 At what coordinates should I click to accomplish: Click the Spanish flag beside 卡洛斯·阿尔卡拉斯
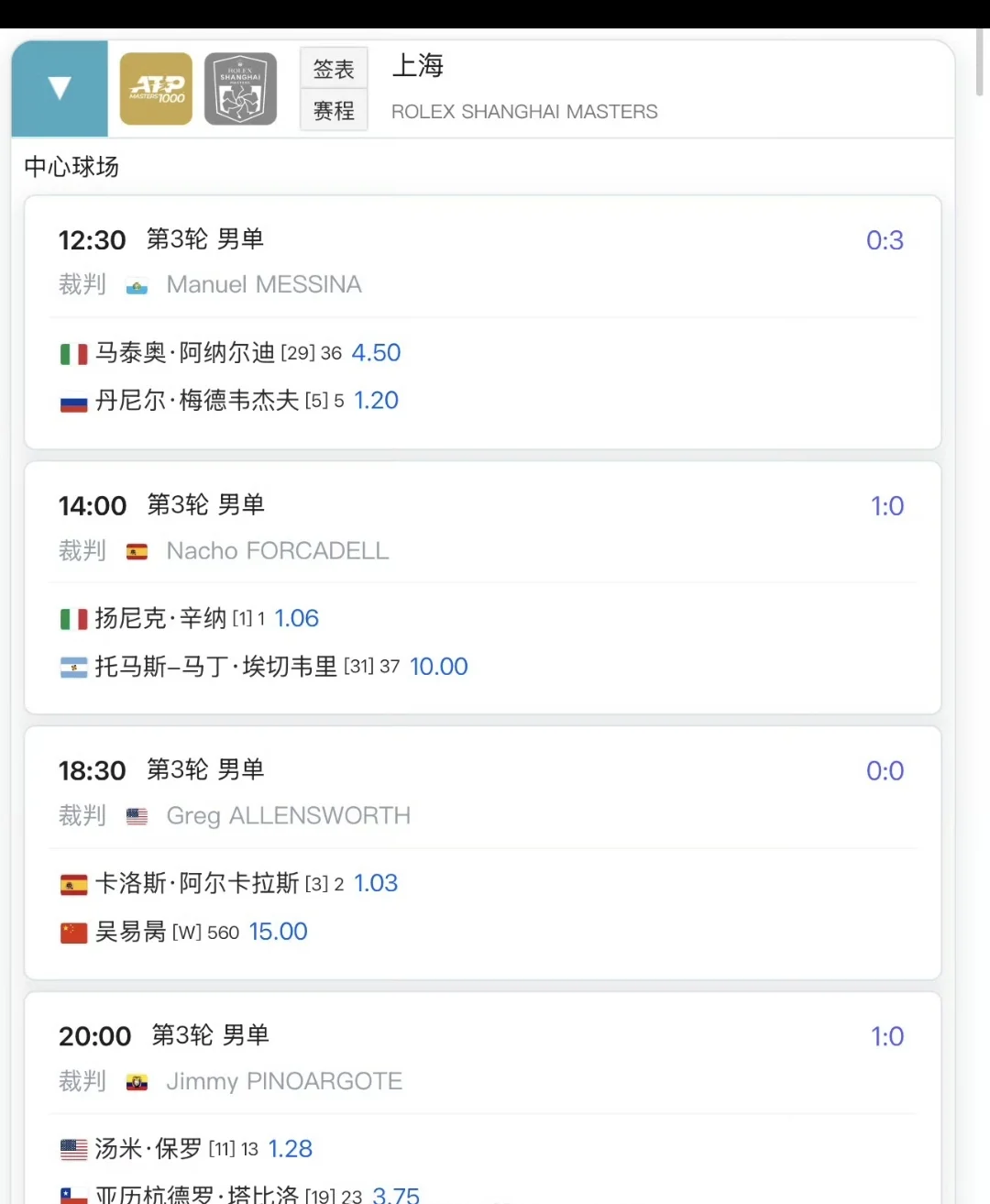[73, 885]
